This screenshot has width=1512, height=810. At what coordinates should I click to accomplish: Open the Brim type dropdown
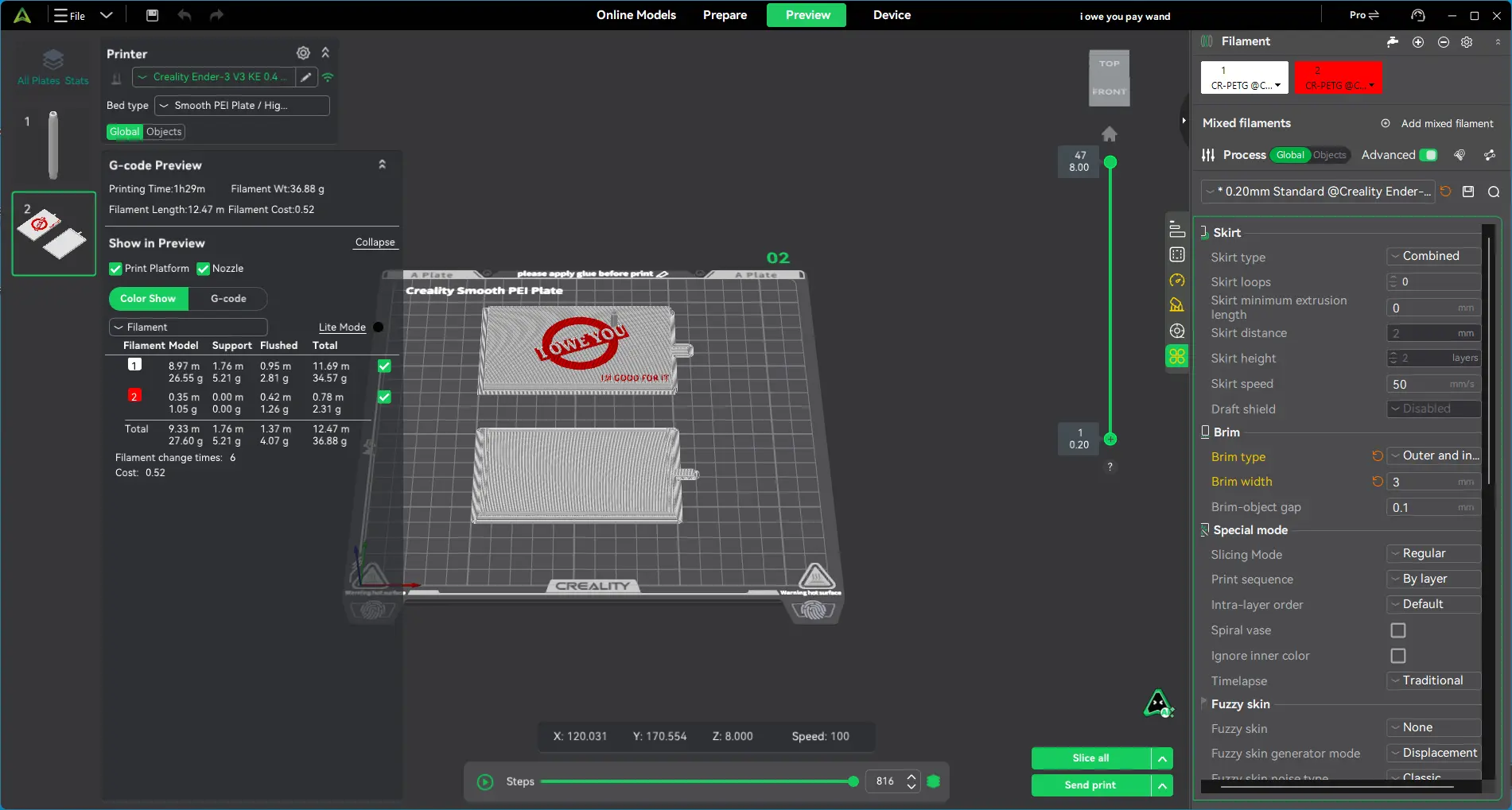click(x=1434, y=455)
